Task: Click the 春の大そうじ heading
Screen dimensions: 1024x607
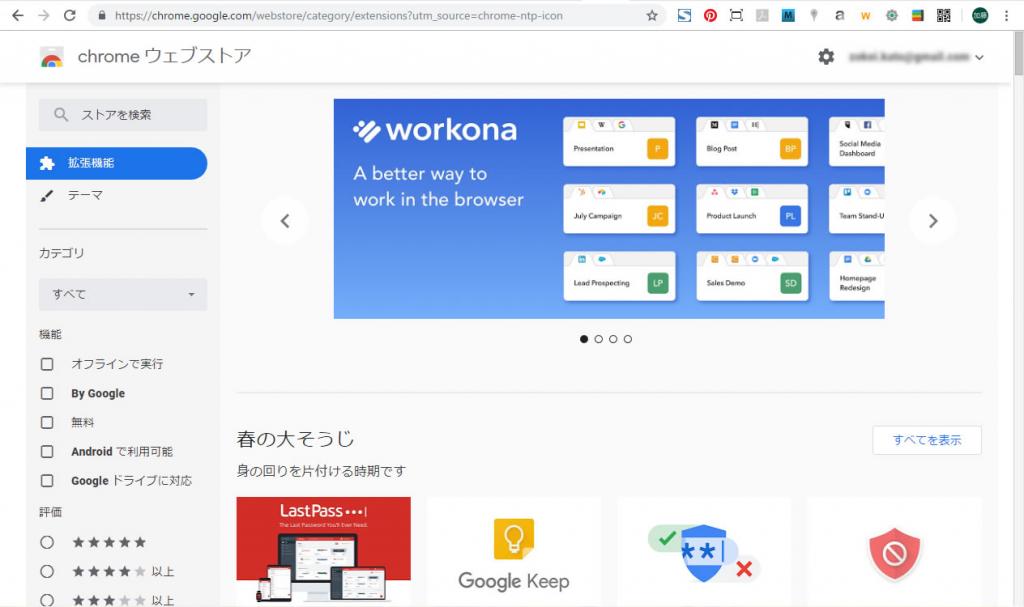Action: point(295,438)
